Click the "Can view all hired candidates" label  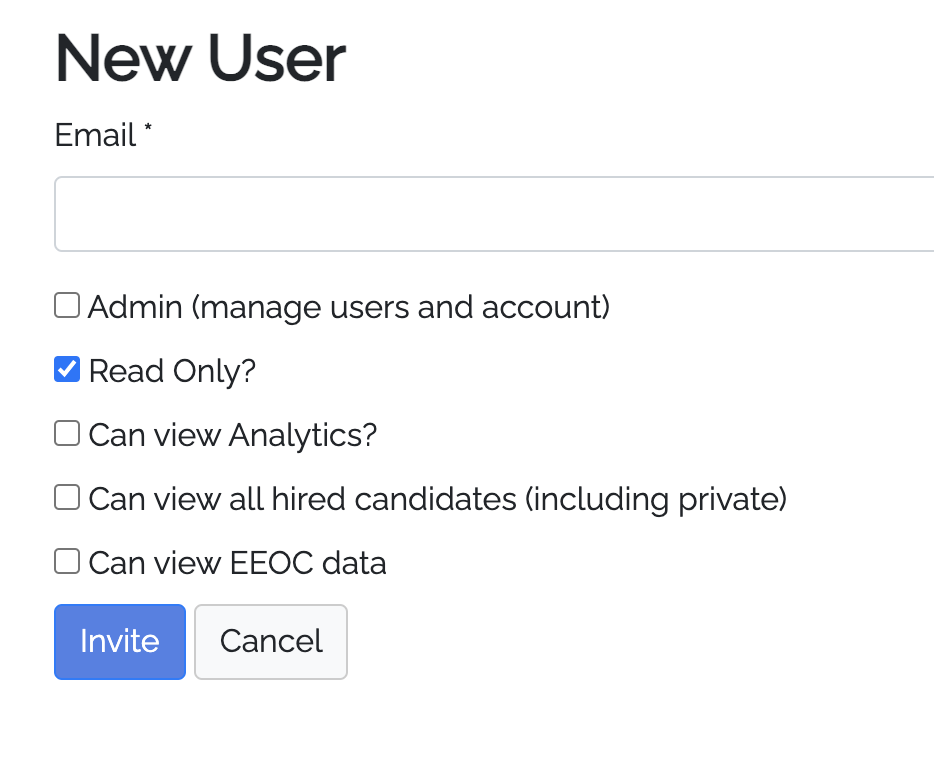click(x=437, y=499)
